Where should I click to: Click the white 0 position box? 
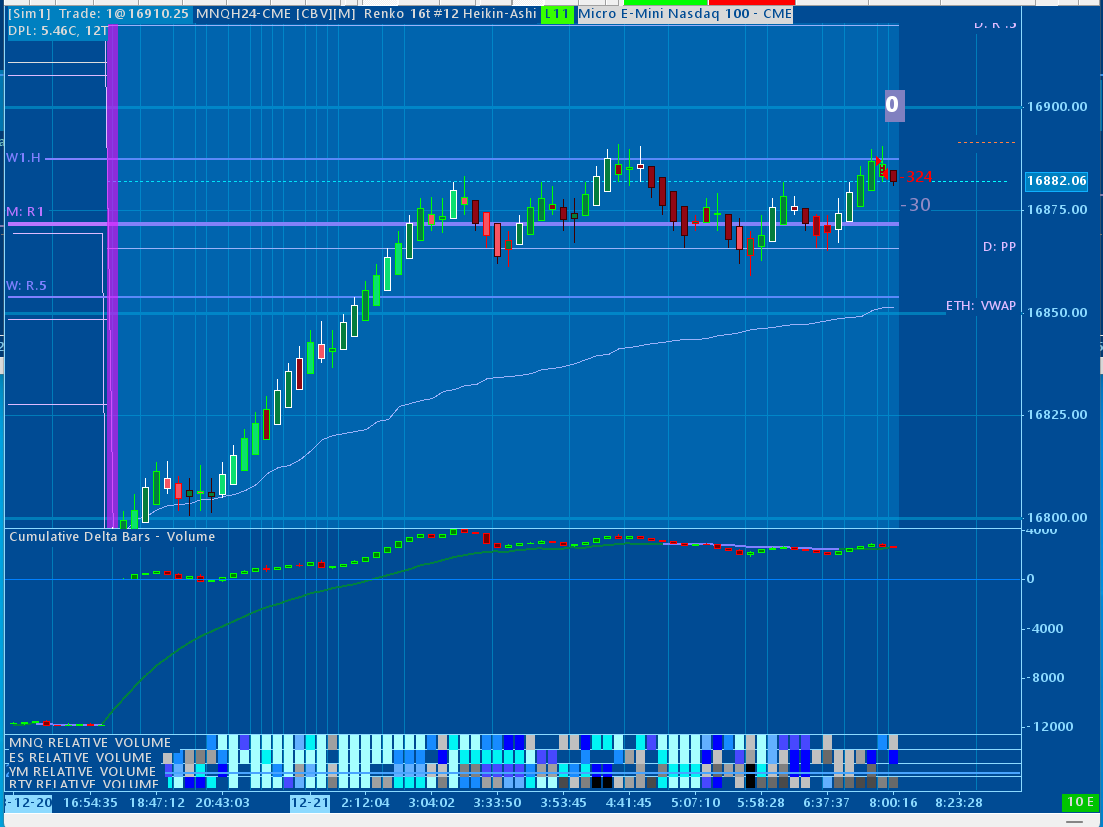point(892,105)
